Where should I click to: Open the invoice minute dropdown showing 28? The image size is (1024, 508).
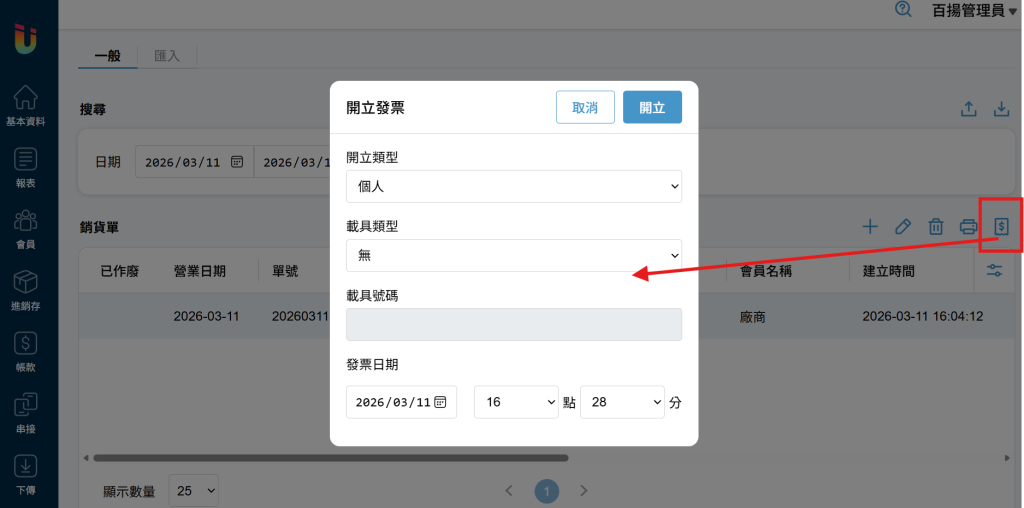click(x=622, y=402)
